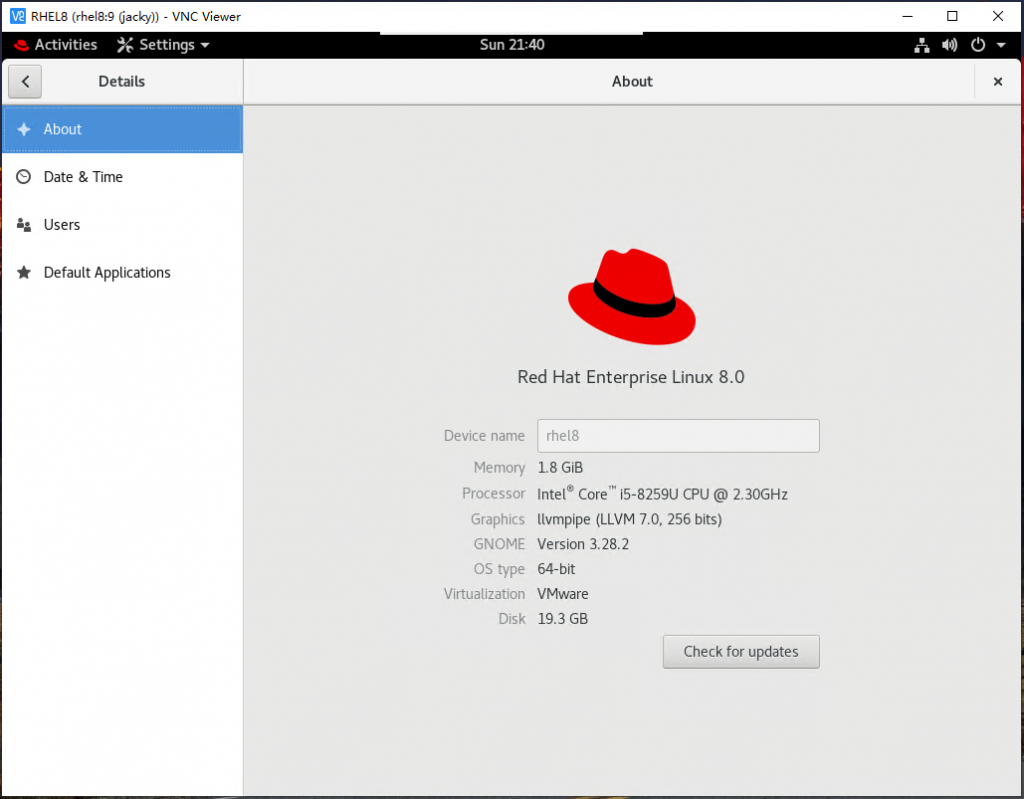Click the Settings wrench icon in top bar
The height and width of the screenshot is (799, 1024).
pos(125,45)
